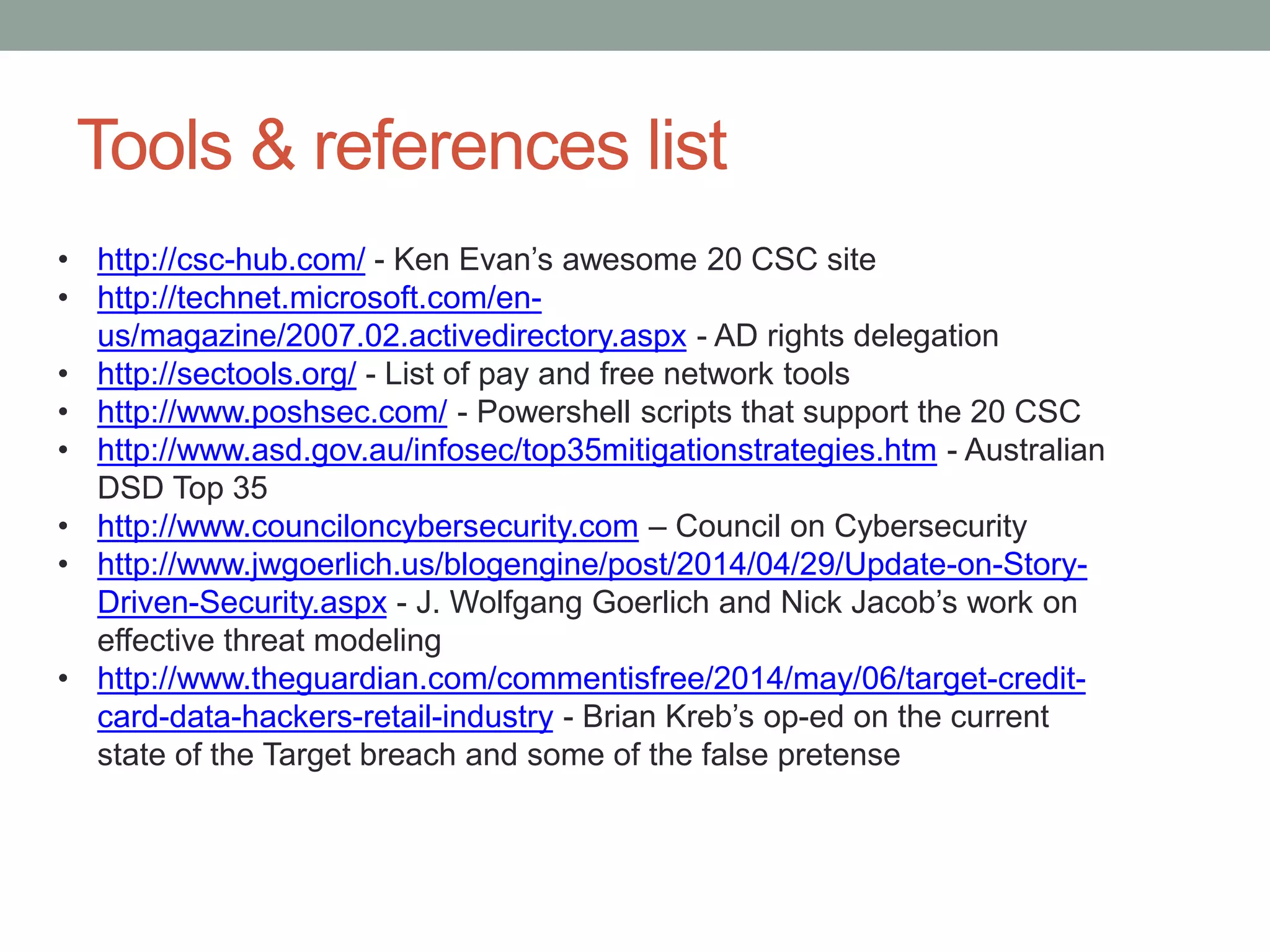Visit the www.poshsec.com link
This screenshot has height=952, width=1270.
[272, 412]
